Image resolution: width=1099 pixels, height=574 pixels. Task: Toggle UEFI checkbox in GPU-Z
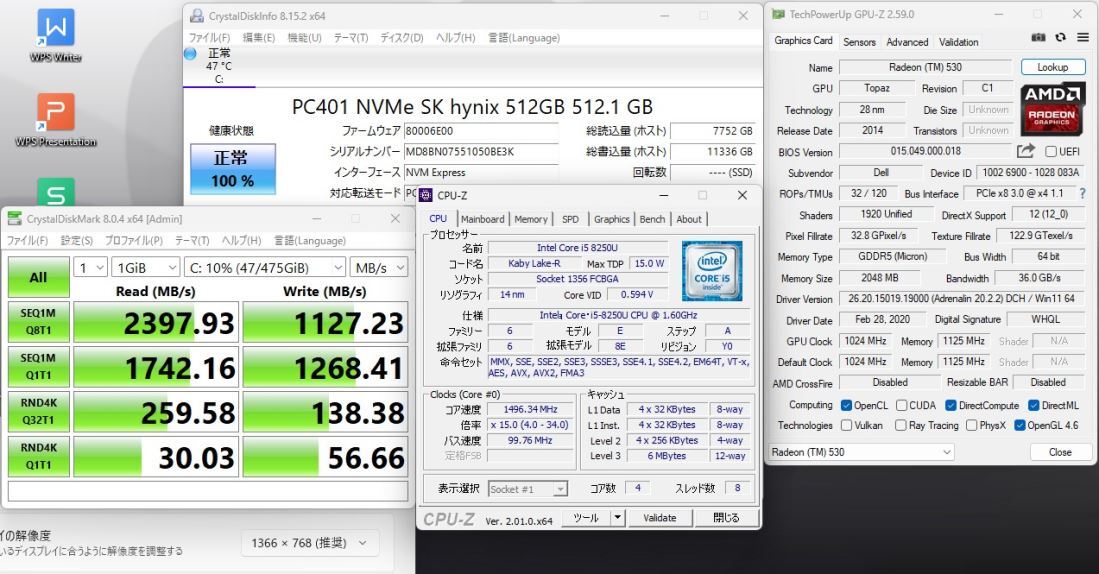[1051, 151]
